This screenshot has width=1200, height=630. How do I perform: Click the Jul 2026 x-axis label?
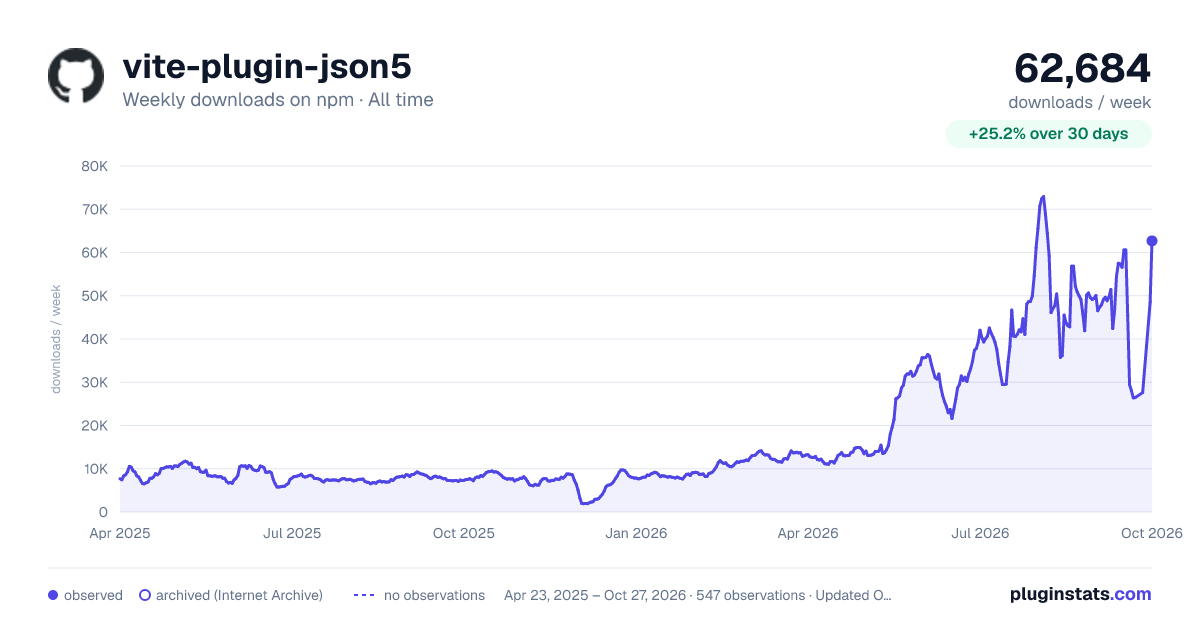pyautogui.click(x=979, y=533)
